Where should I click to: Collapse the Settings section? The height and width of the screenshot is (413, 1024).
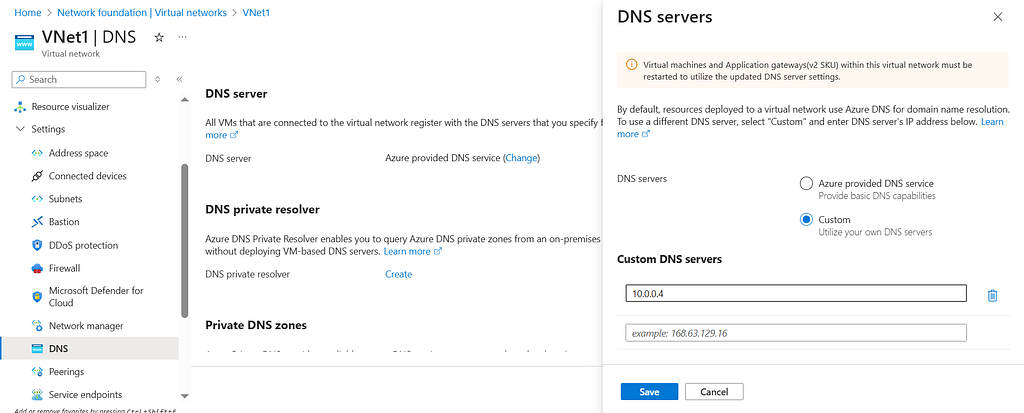[20, 129]
